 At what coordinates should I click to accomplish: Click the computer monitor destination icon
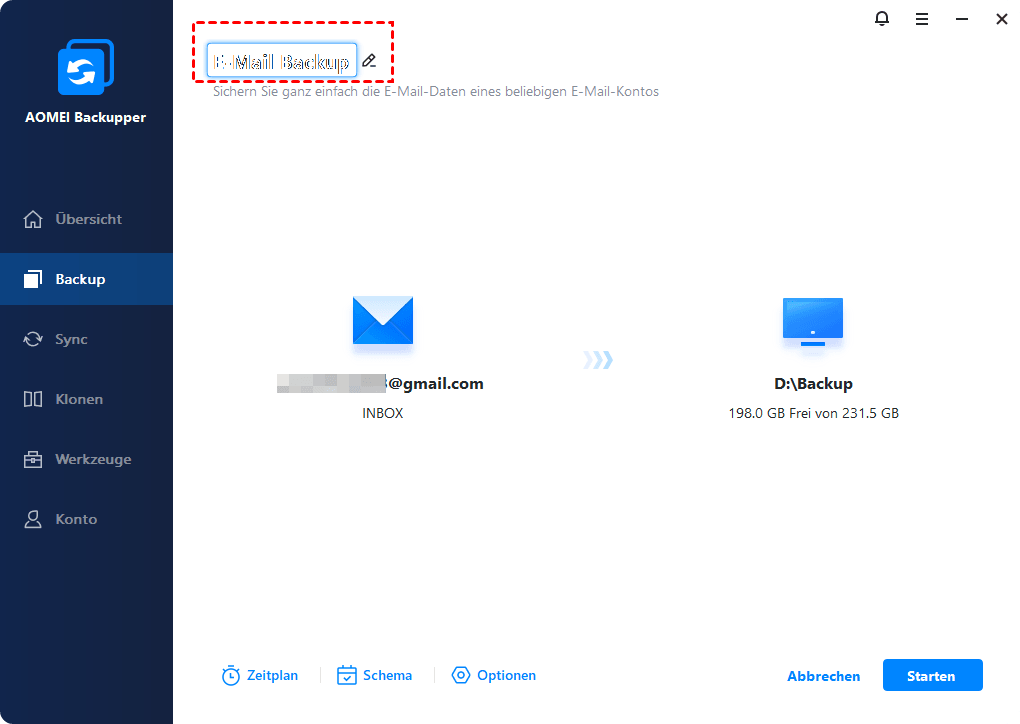812,321
